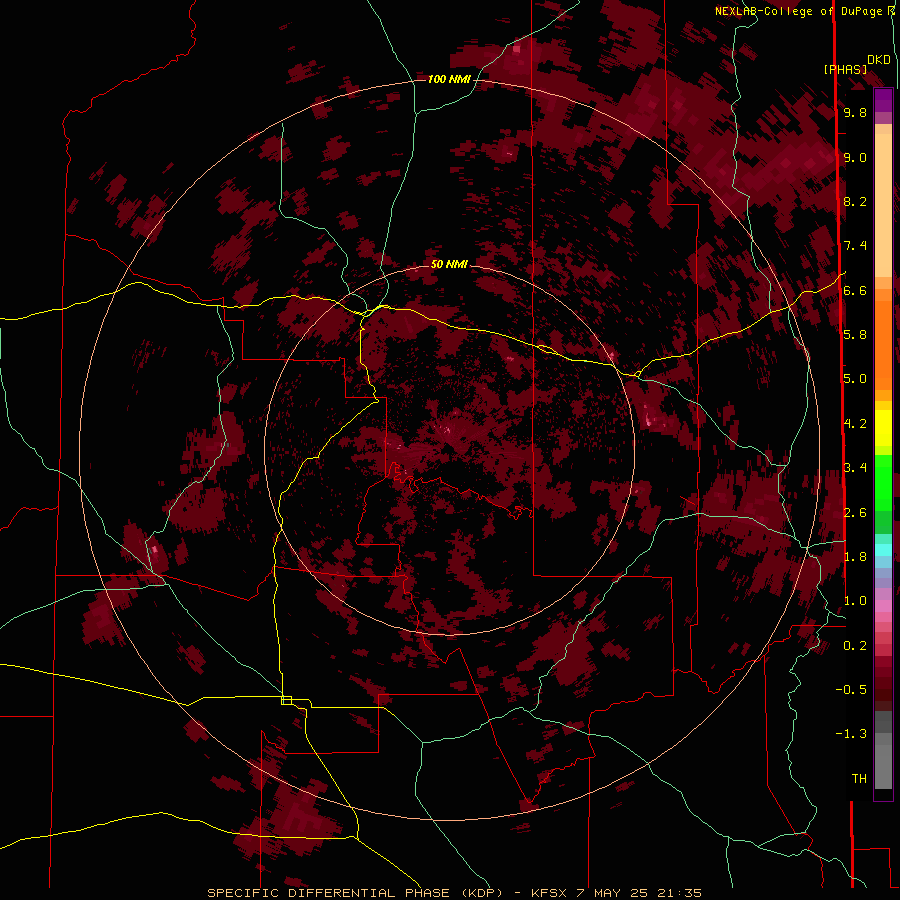Viewport: 900px width, 900px height.
Task: Click the pink segment of the color bar
Action: (x=883, y=606)
